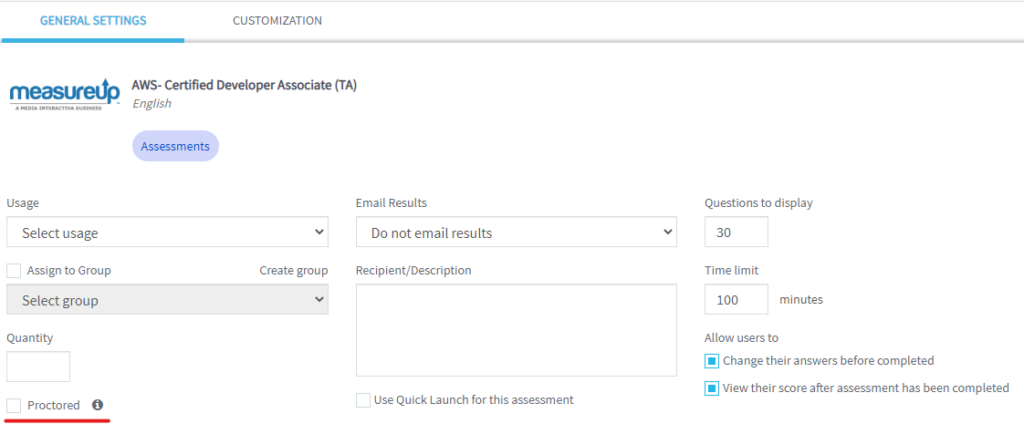This screenshot has height=424, width=1024.
Task: Uncheck Change their answers before completed
Action: tap(712, 361)
